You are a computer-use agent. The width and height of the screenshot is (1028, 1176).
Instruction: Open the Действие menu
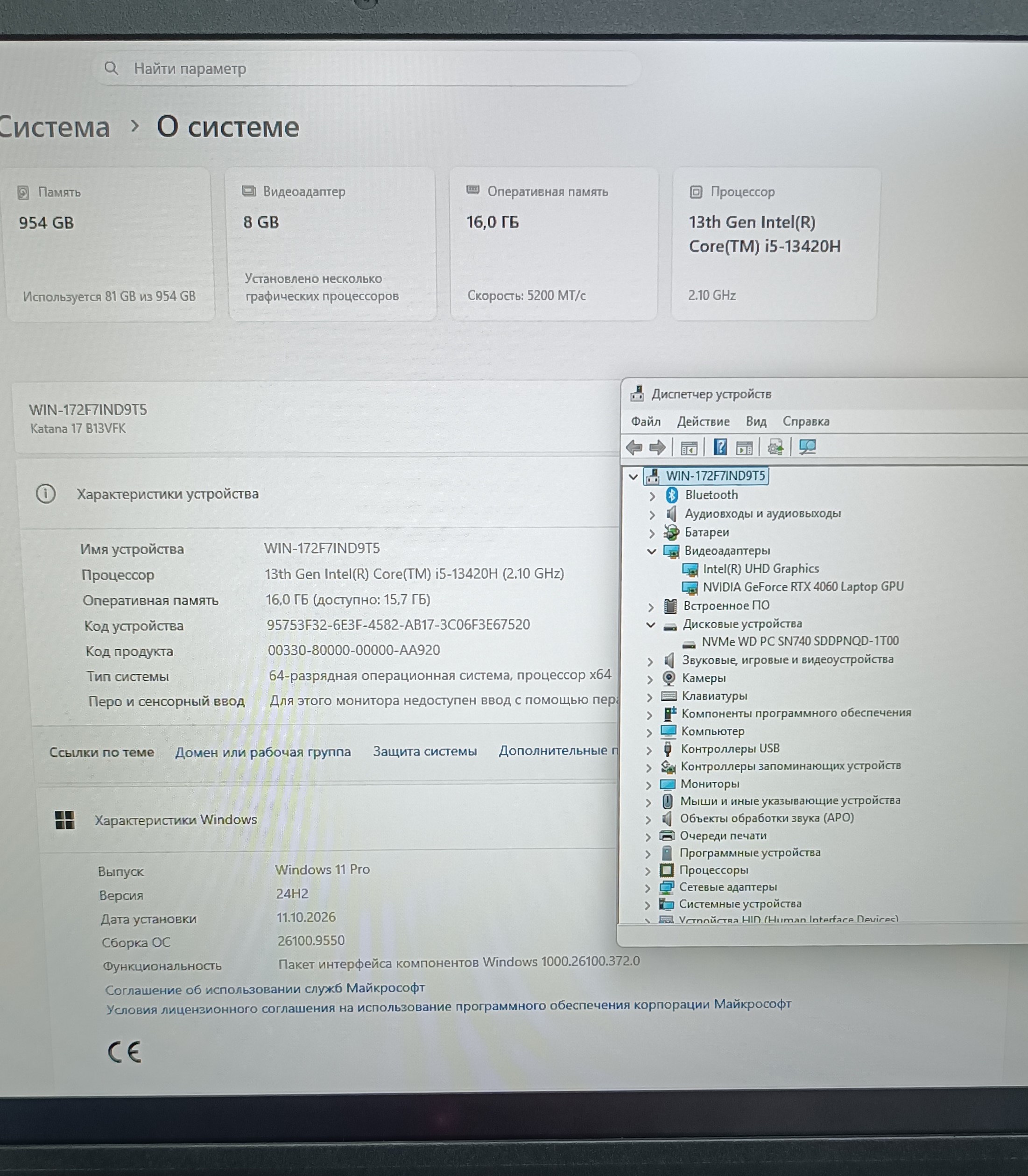pos(704,422)
